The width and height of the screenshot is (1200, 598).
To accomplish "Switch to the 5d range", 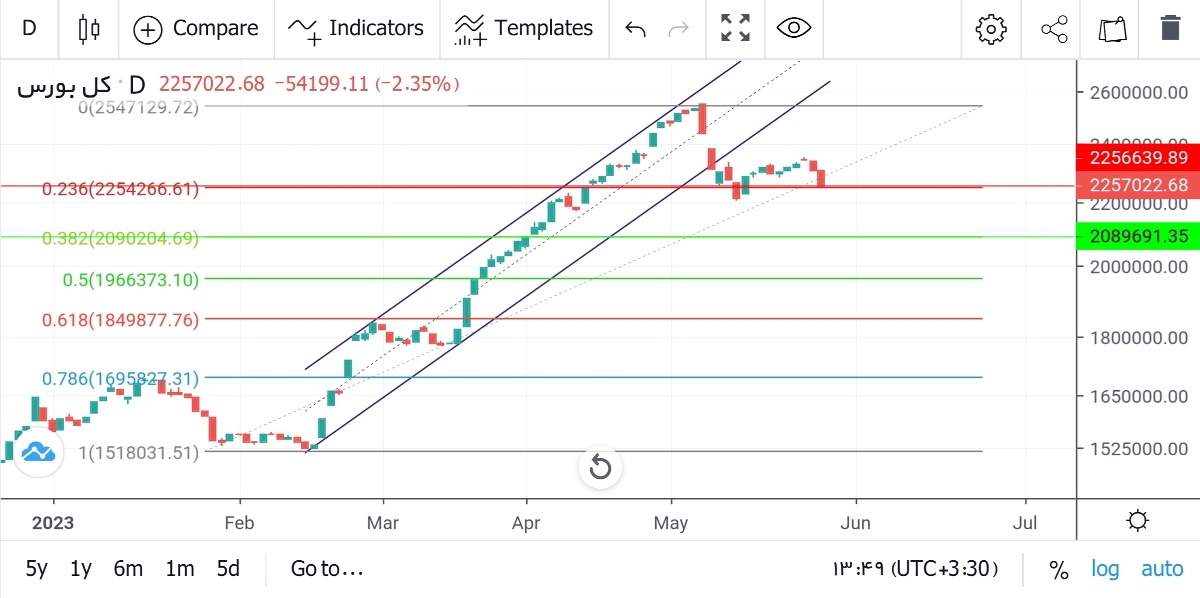I will click(228, 568).
